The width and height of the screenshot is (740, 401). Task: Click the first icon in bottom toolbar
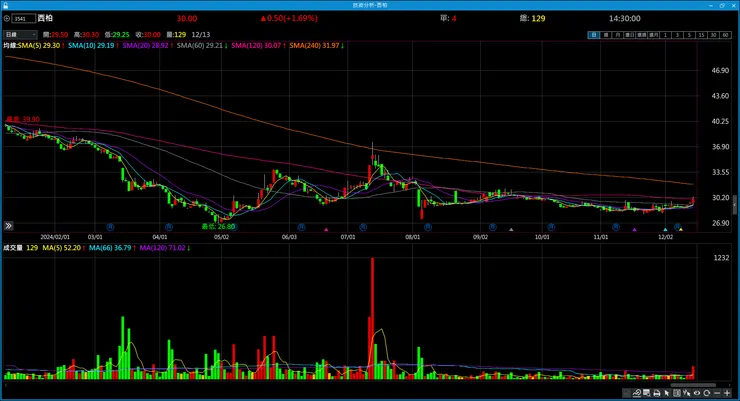pyautogui.click(x=626, y=393)
